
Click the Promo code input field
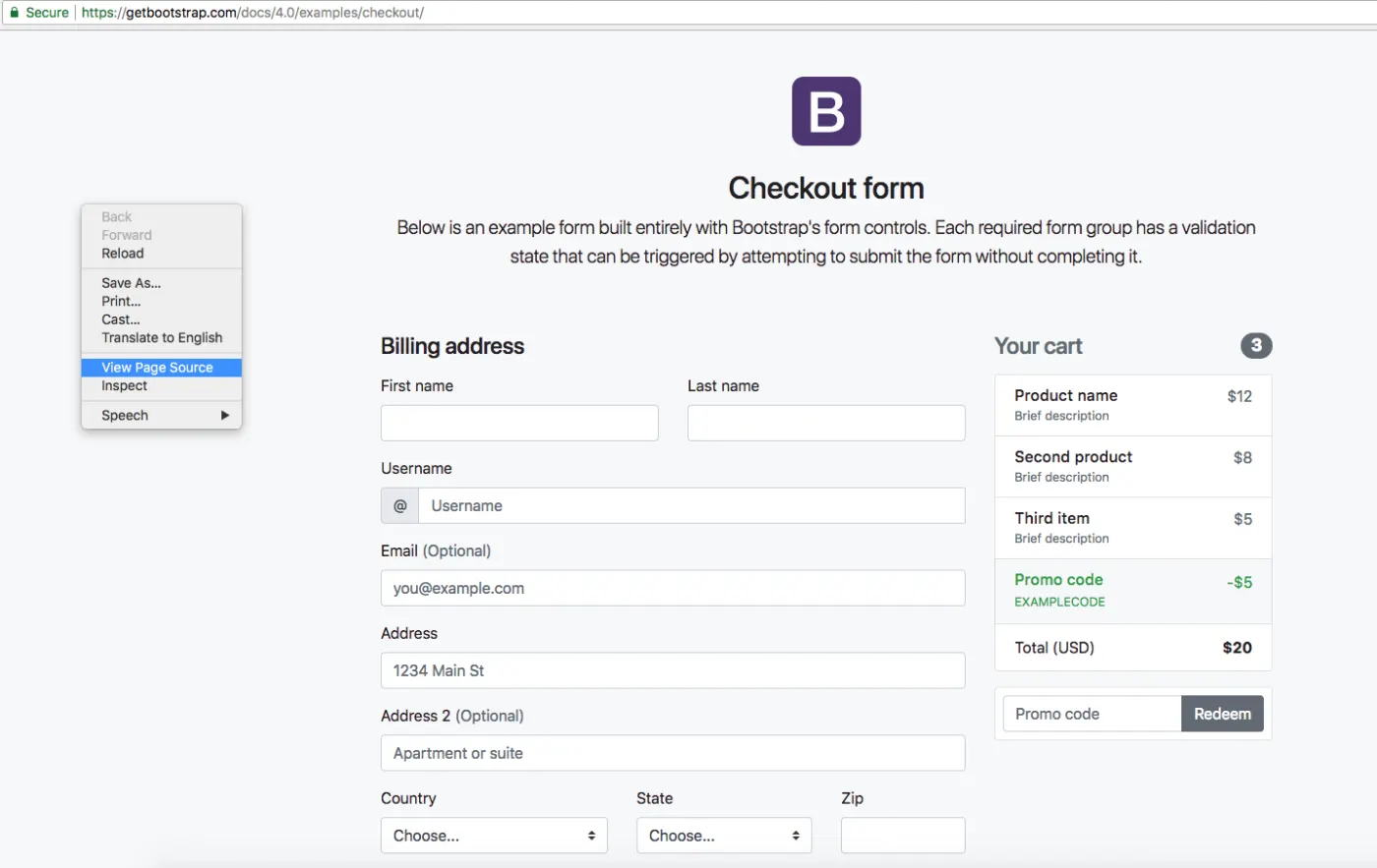click(1092, 714)
